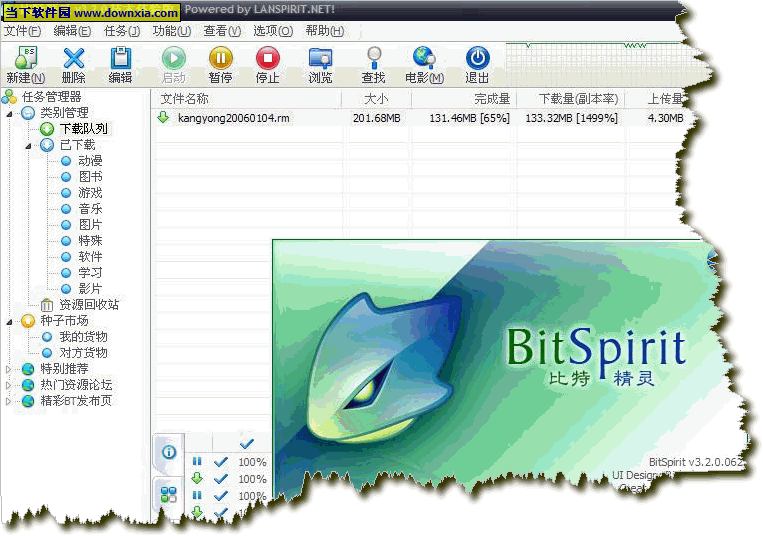Select the 影片 category
763x536 pixels.
90,289
